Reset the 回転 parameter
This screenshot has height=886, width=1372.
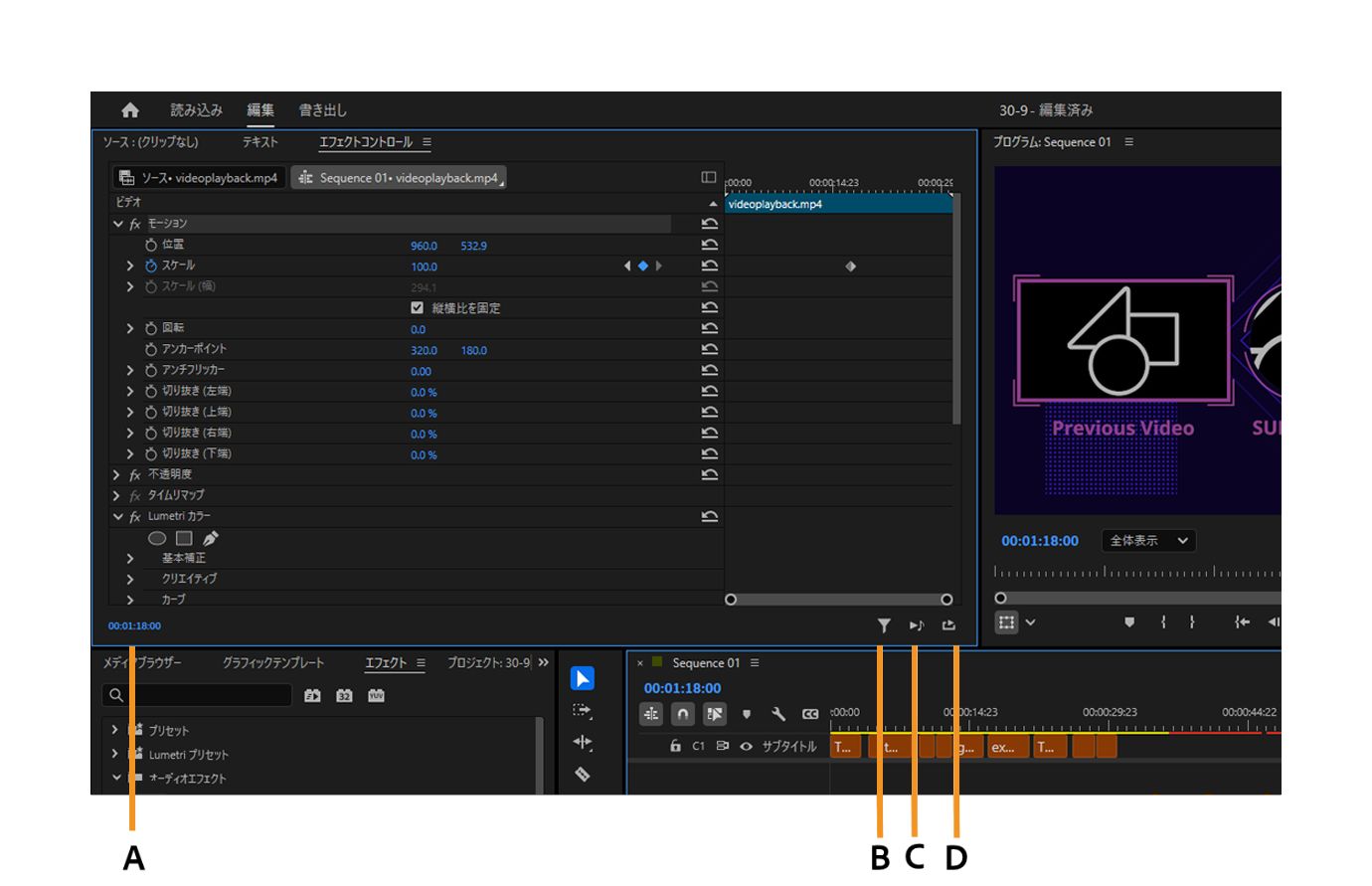coord(710,328)
